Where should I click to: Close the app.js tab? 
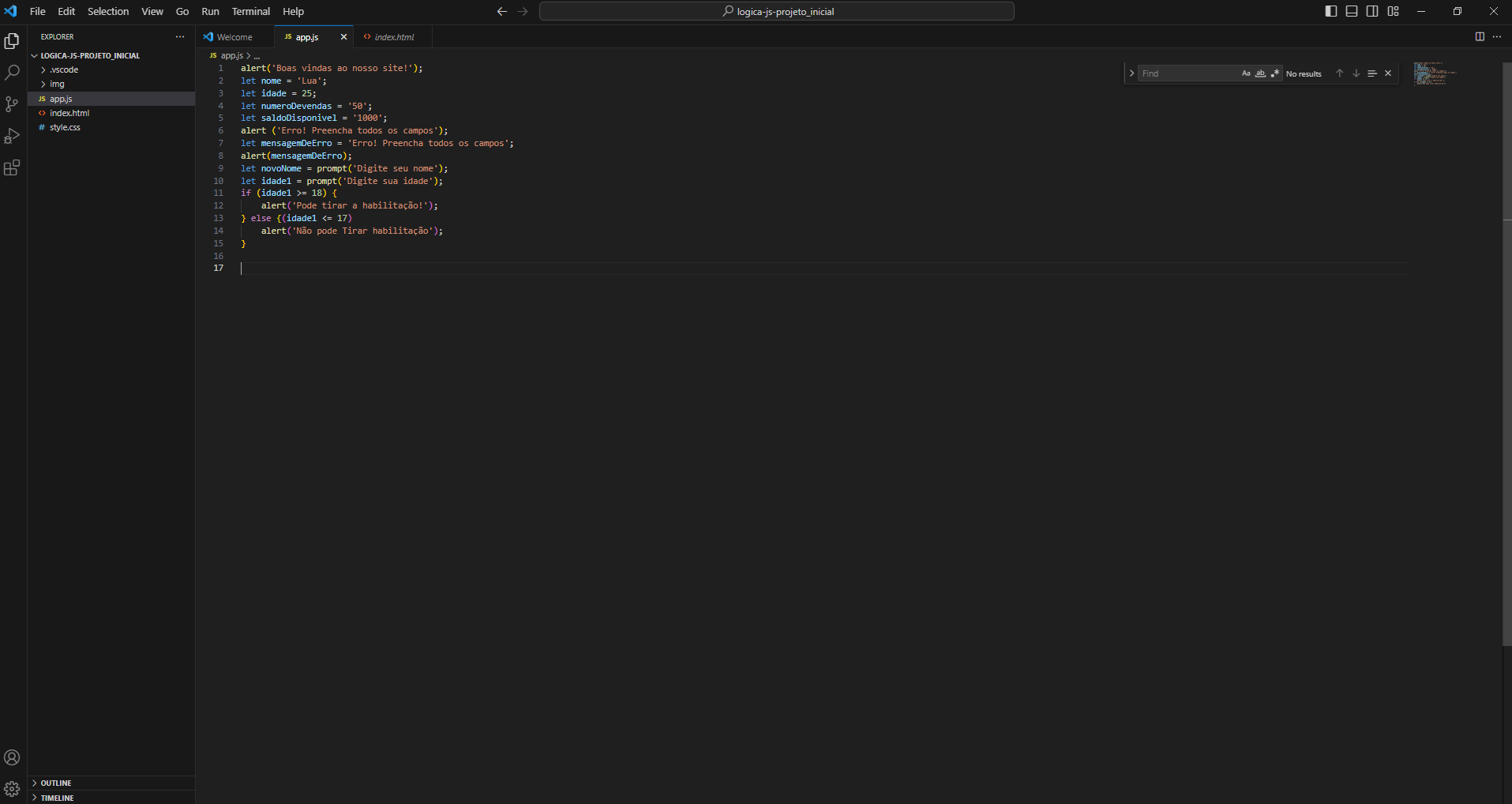click(x=343, y=36)
